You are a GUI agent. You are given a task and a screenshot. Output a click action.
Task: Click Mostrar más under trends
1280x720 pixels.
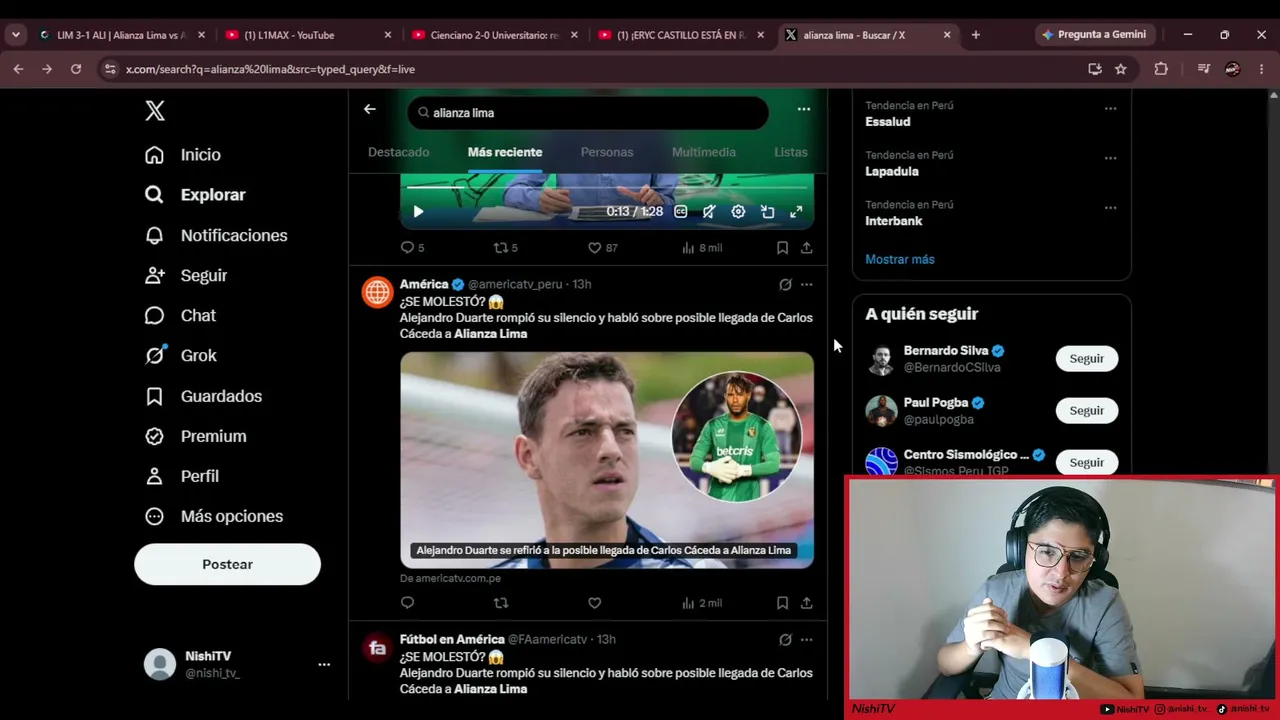(x=900, y=259)
